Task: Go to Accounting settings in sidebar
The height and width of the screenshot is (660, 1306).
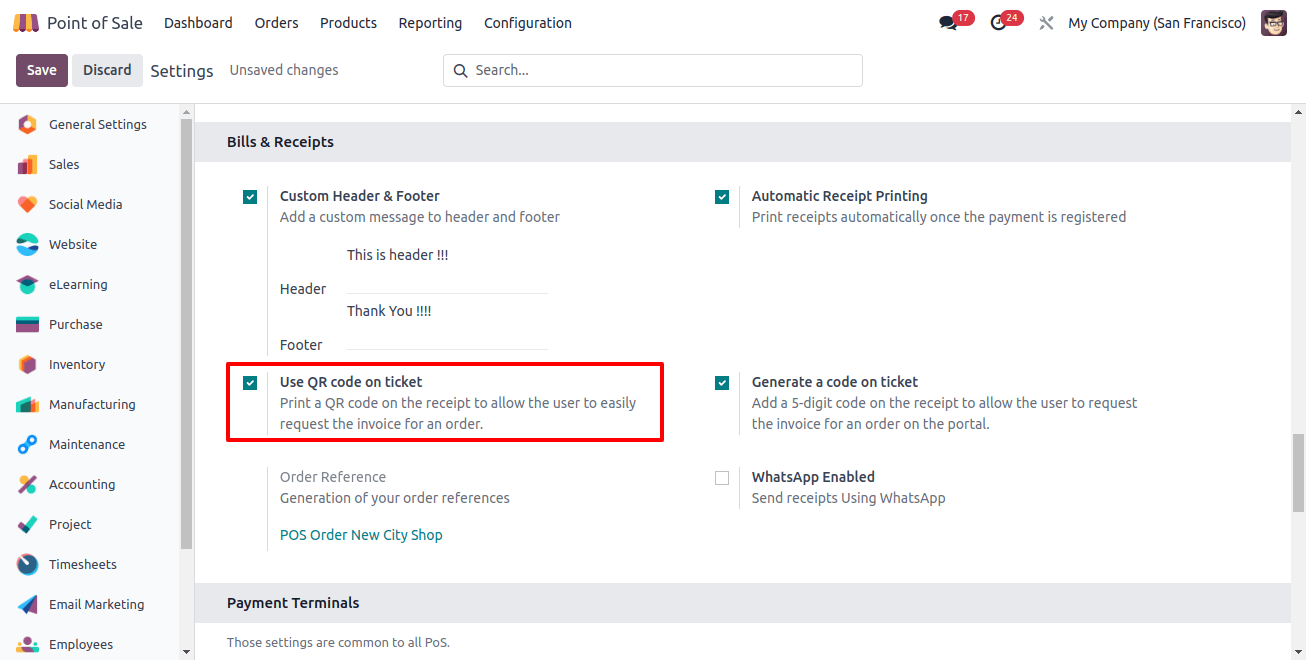Action: pos(82,485)
